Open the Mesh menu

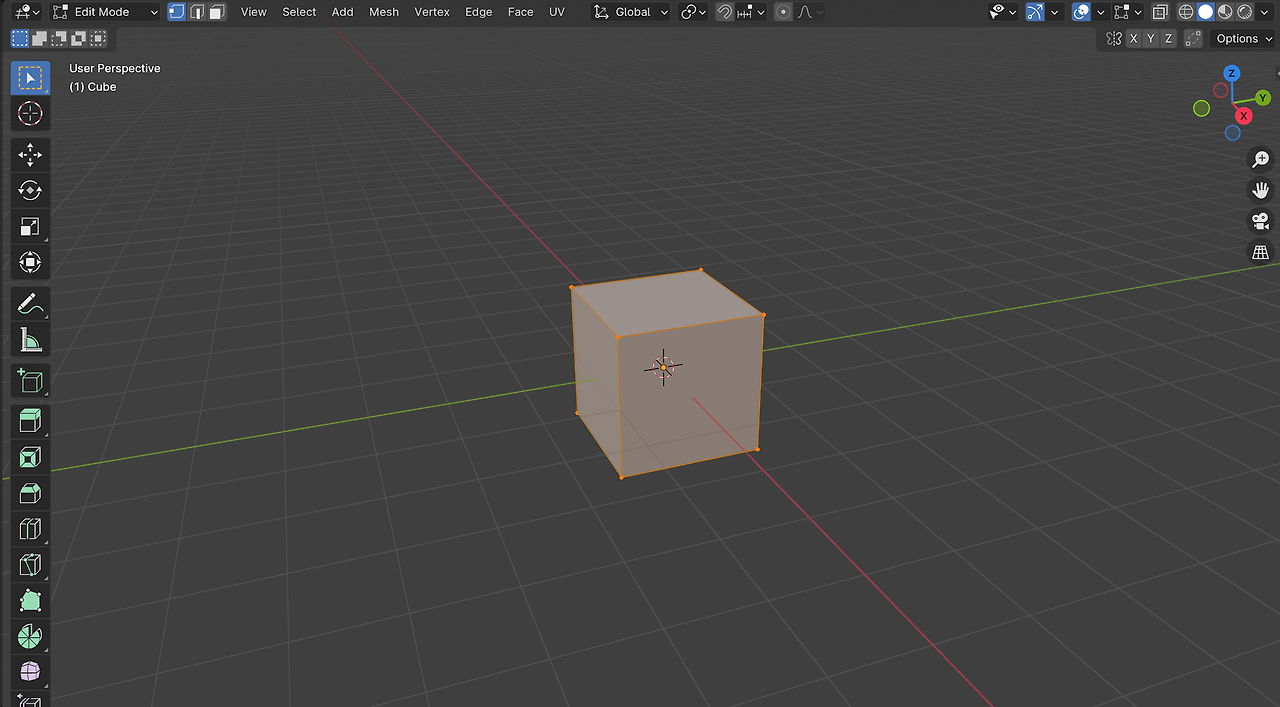(384, 12)
